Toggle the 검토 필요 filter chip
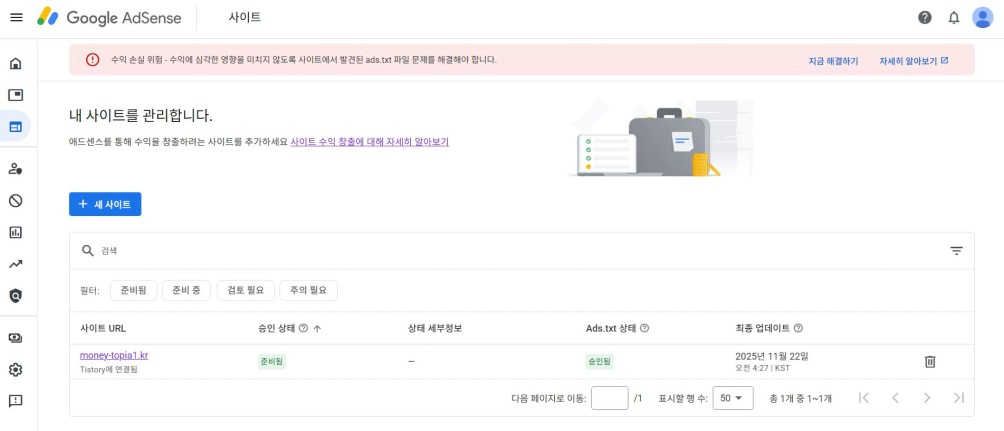1004x431 pixels. 245,290
